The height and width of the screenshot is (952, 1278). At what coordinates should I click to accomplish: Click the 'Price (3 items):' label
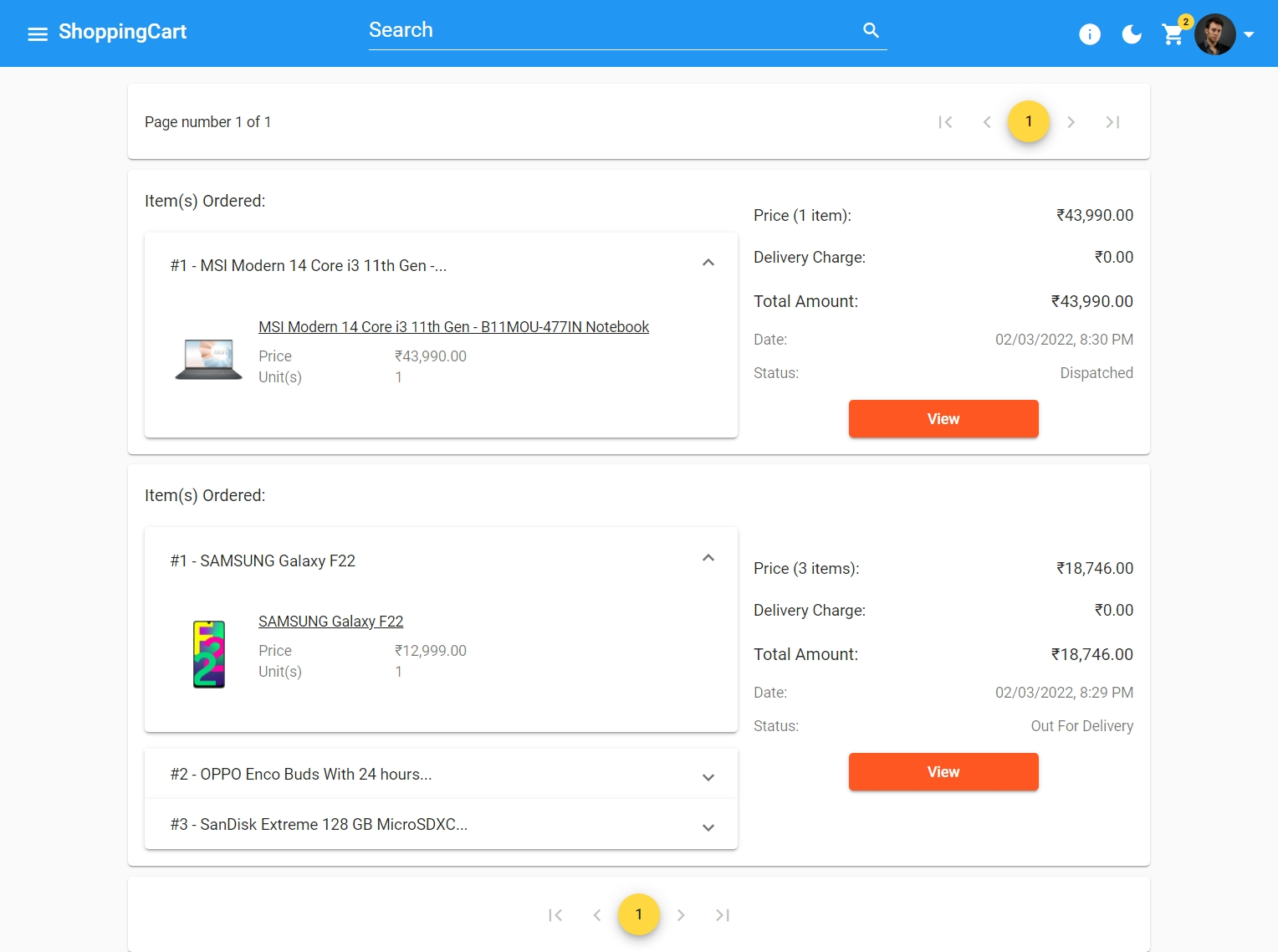pos(806,569)
